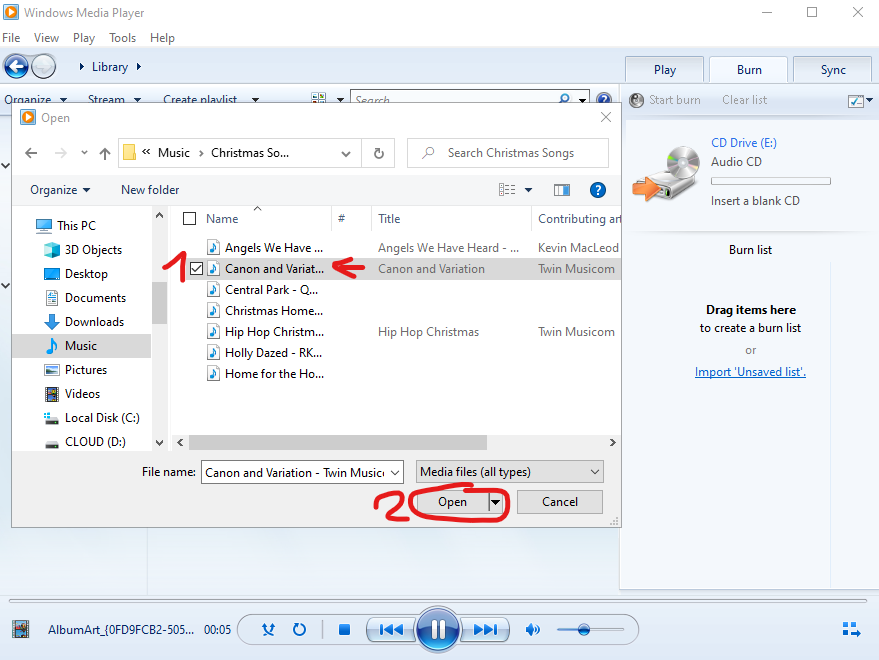
Task: Refresh the Christmas Songs folder view
Action: tap(378, 153)
